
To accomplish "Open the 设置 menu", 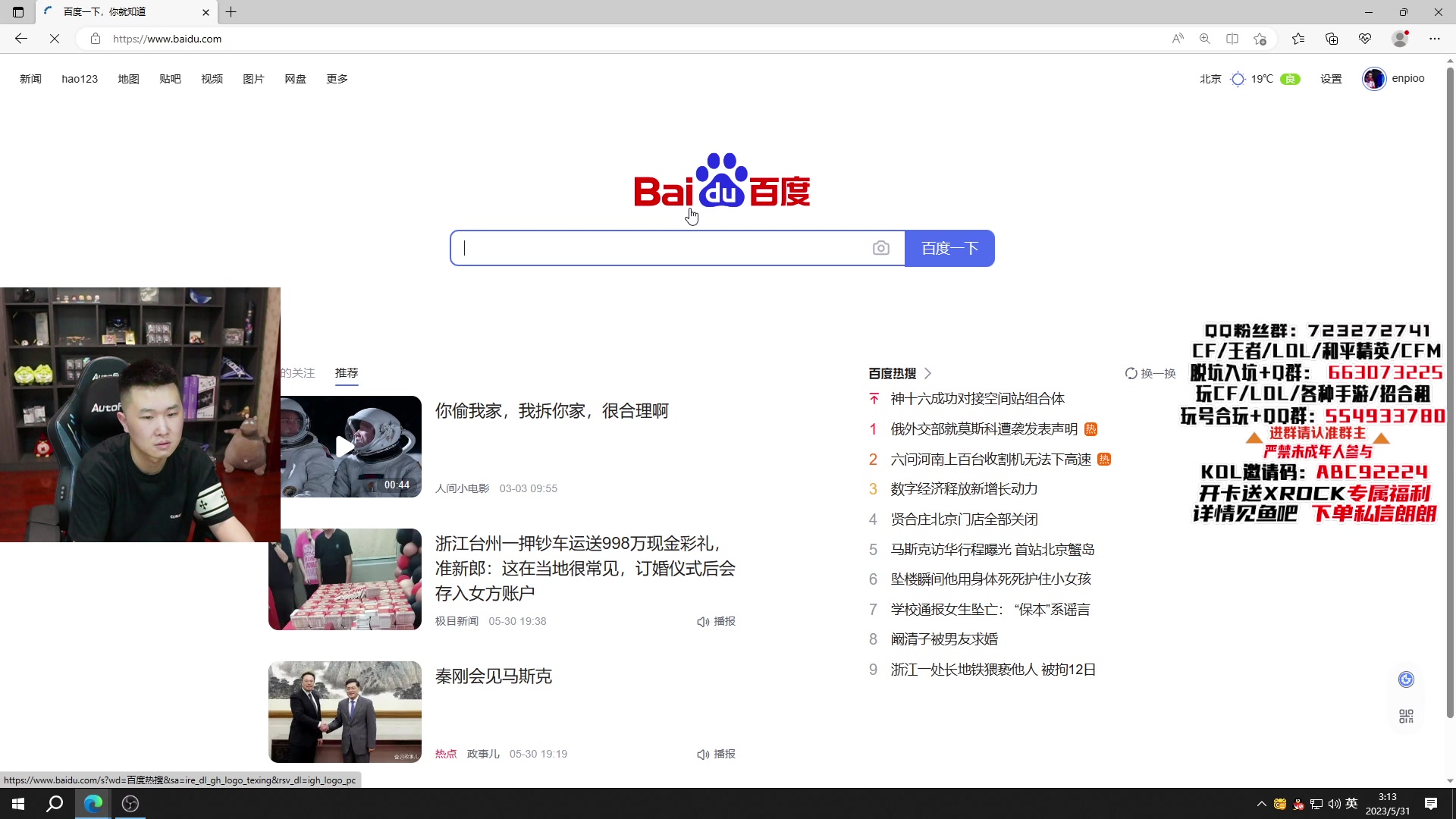I will point(1331,79).
